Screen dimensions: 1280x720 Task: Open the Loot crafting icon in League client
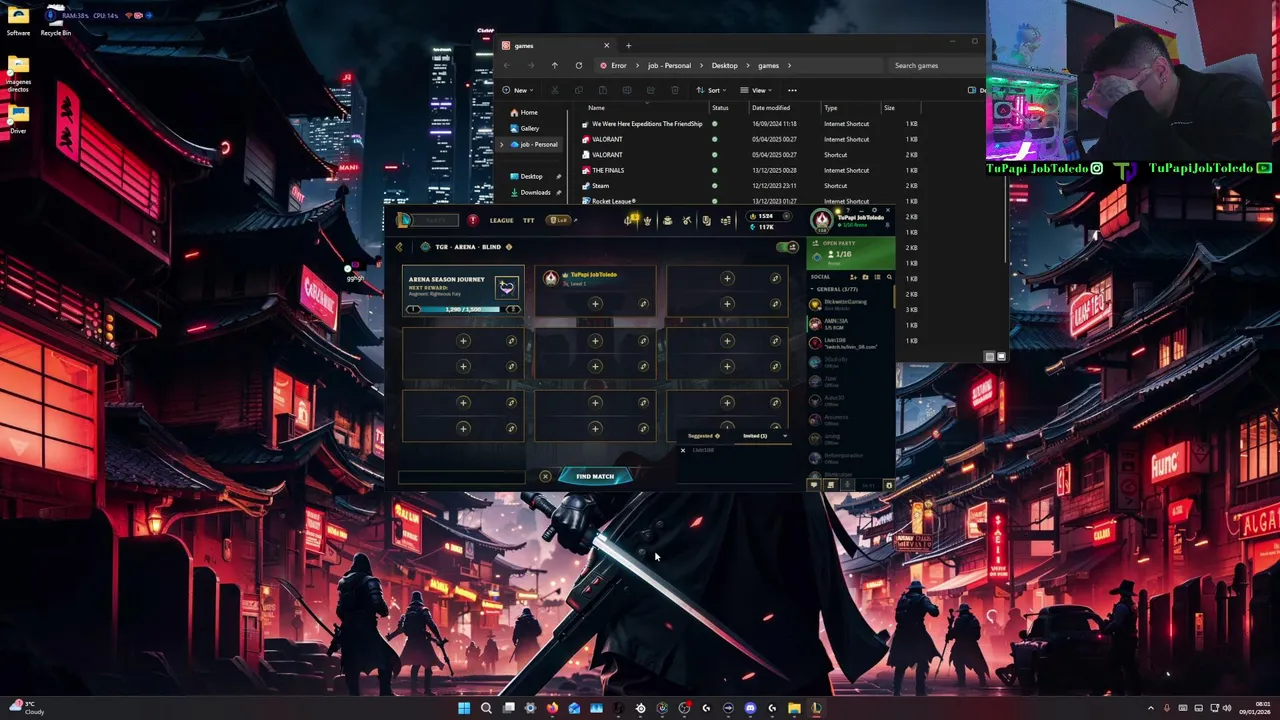click(686, 221)
